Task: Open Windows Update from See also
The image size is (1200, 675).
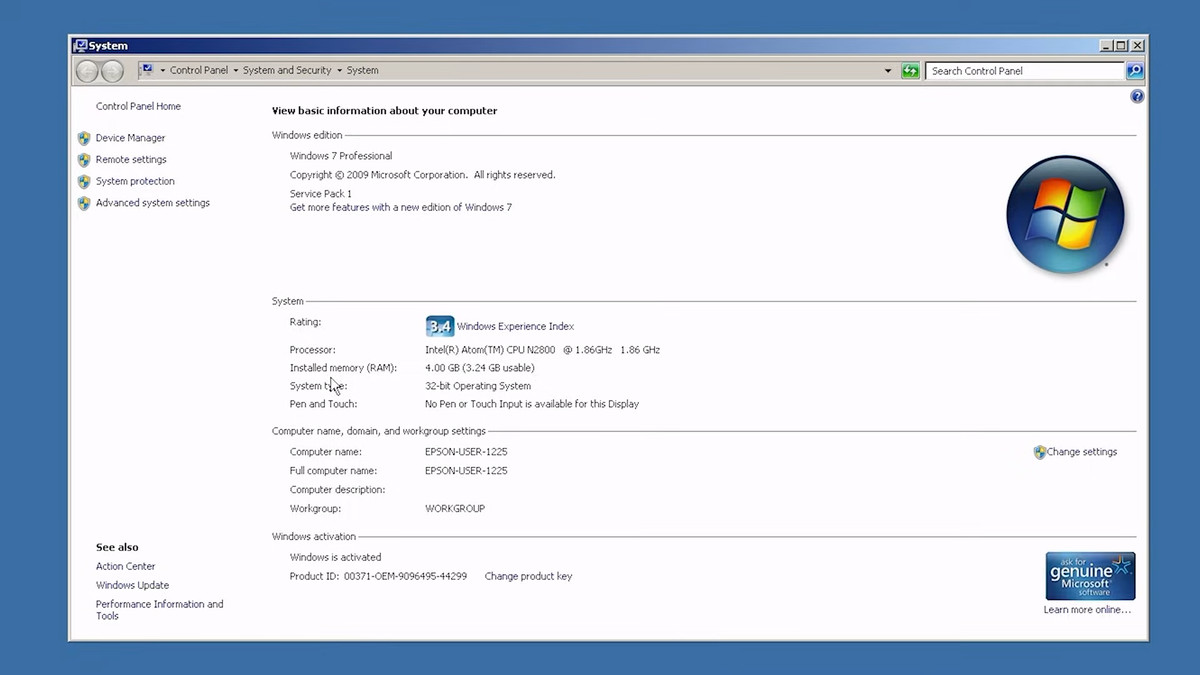Action: (x=132, y=585)
